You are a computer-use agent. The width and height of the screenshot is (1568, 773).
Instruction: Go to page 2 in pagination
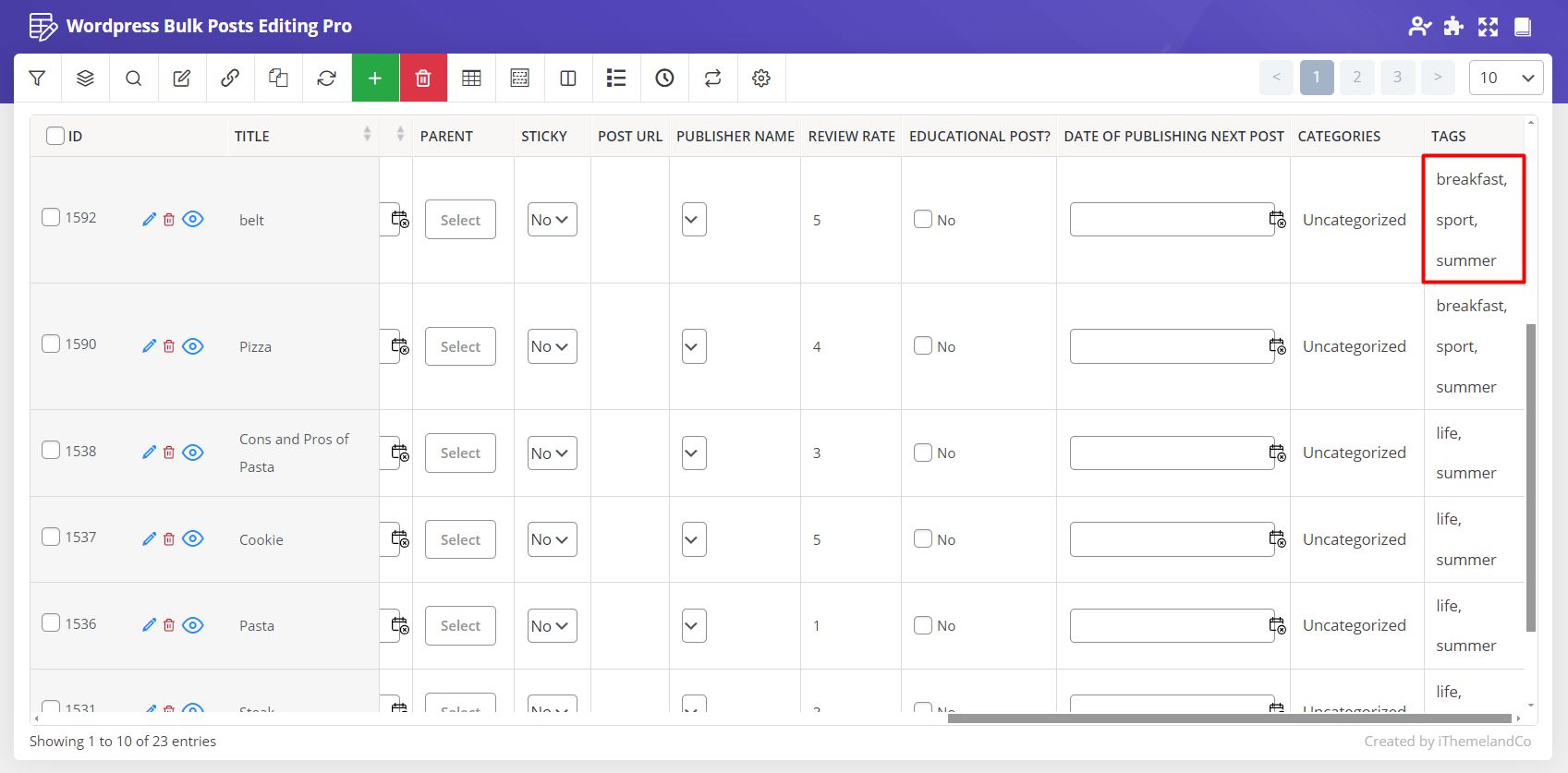point(1356,78)
